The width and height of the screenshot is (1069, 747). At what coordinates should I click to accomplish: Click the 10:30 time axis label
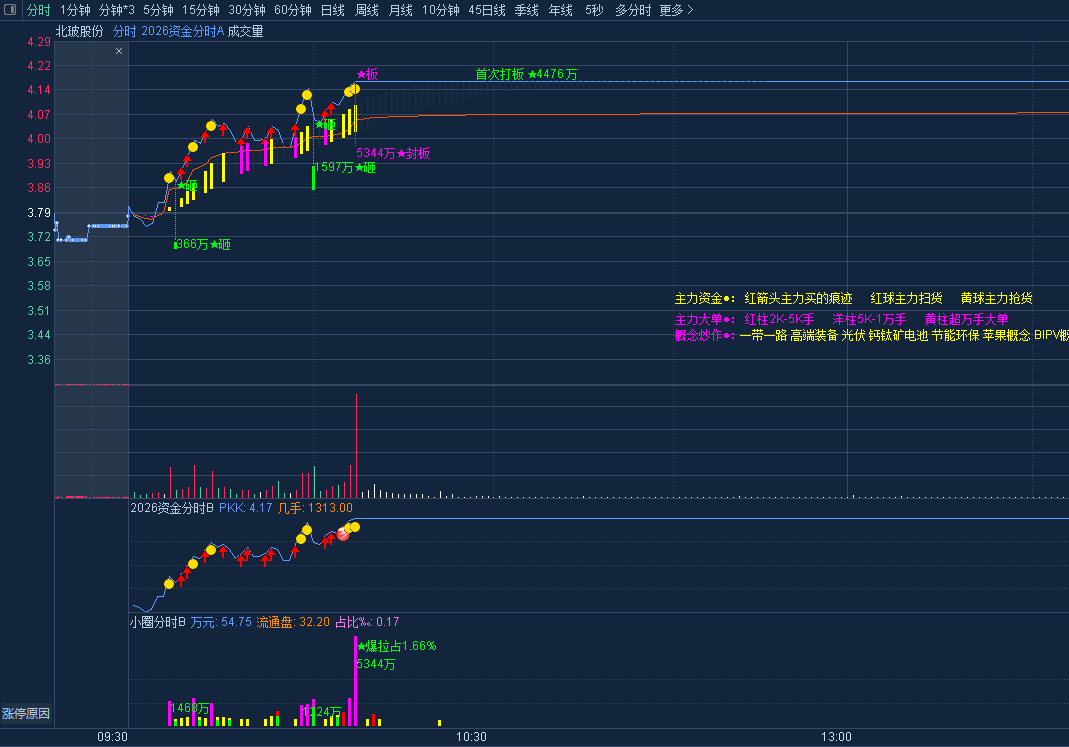click(471, 737)
